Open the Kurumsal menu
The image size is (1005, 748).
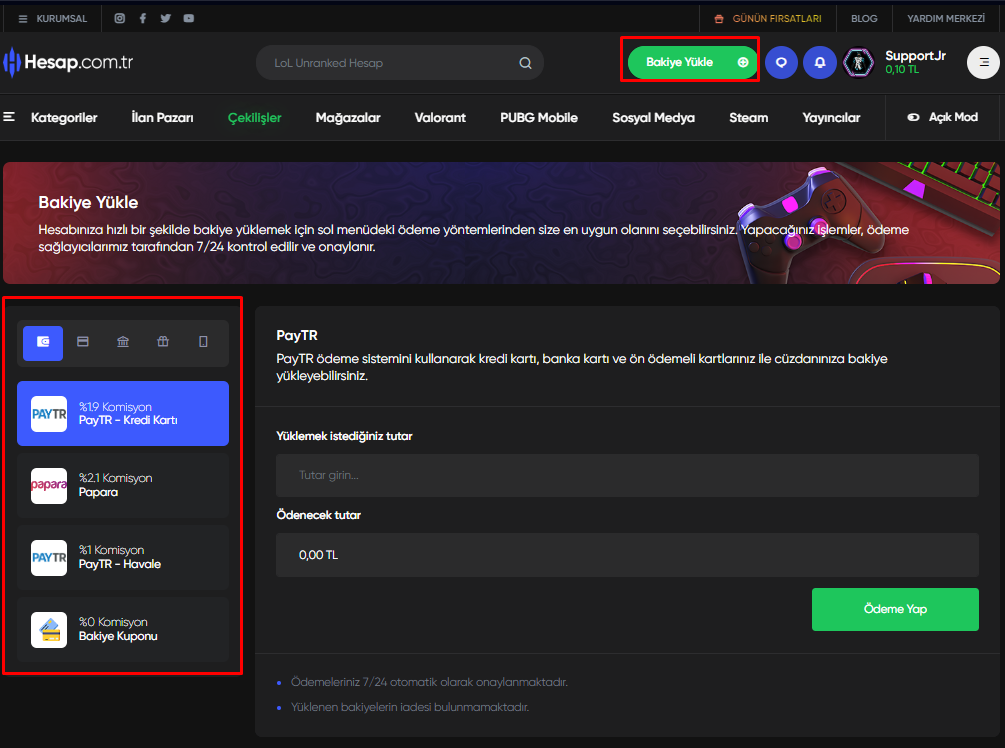(53, 19)
